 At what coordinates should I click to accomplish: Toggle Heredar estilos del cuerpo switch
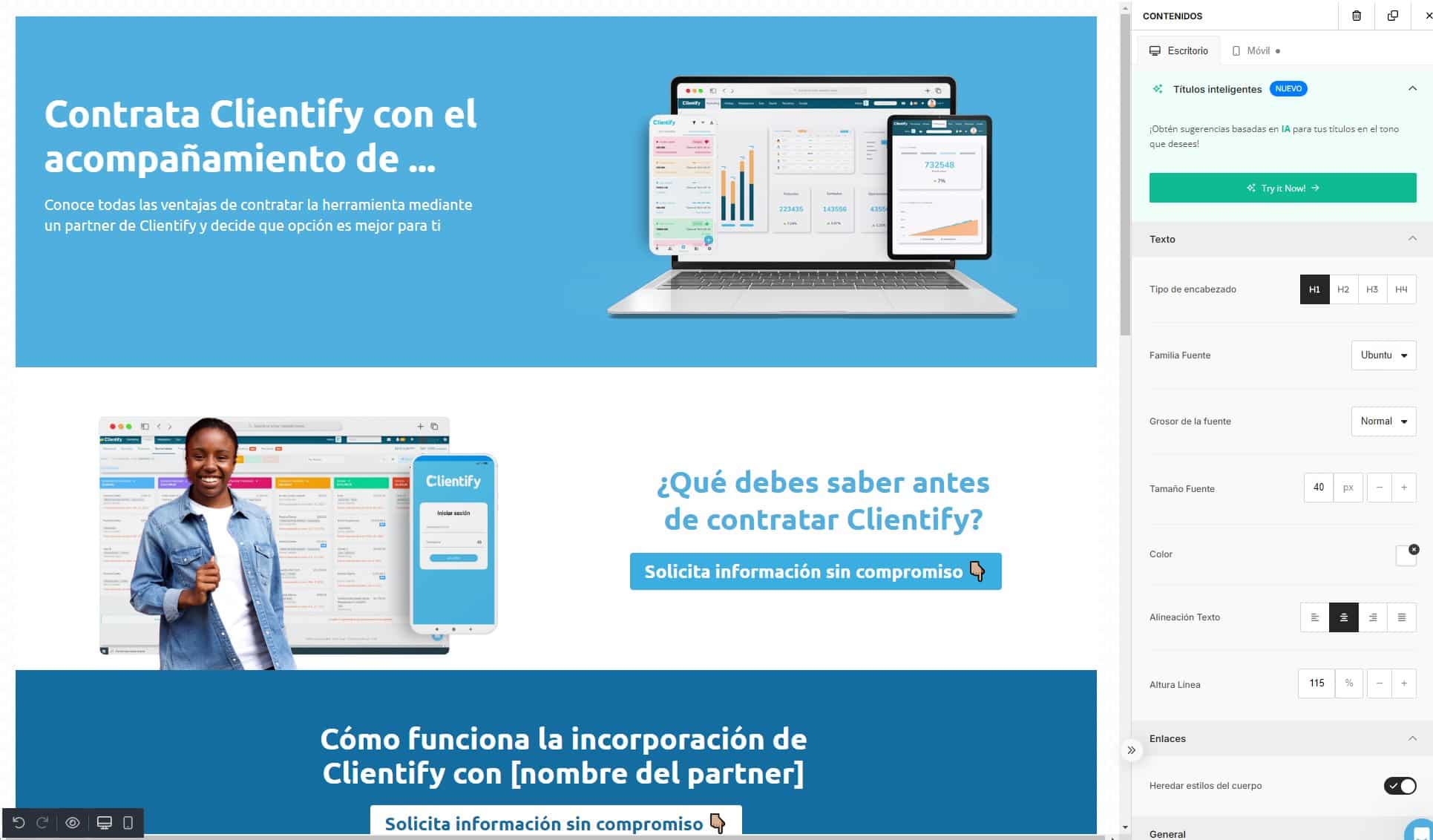point(1400,785)
